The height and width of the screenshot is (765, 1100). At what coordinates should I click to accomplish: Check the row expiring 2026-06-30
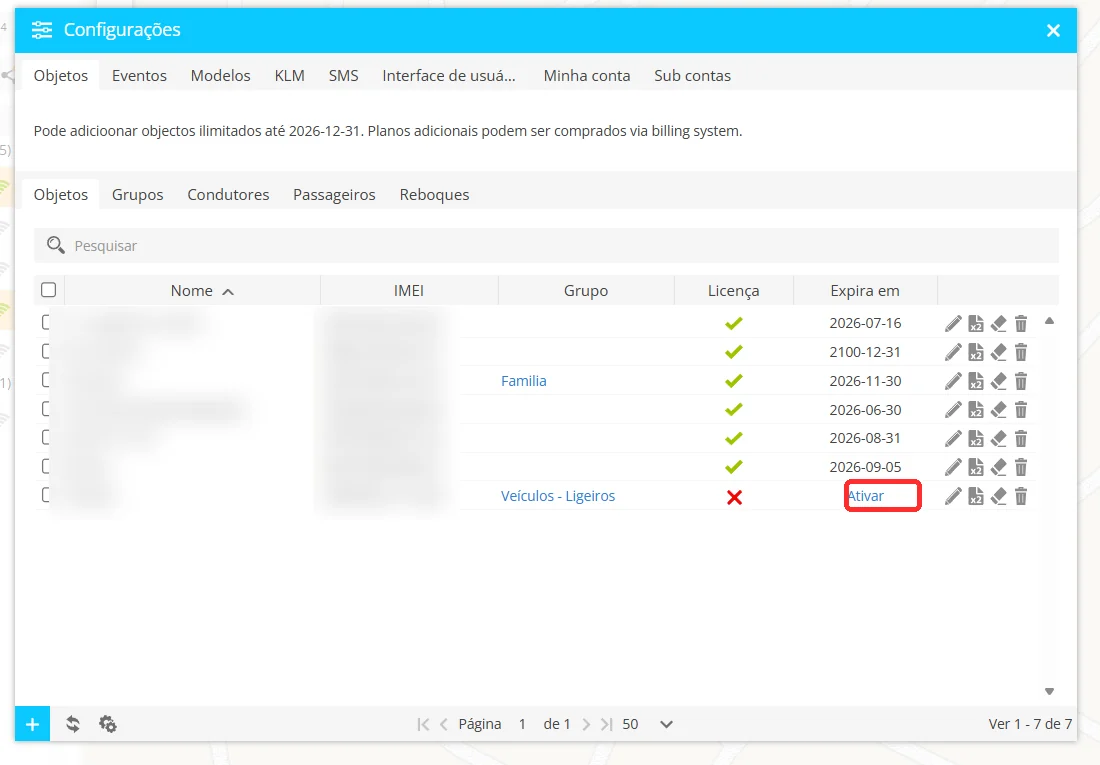point(46,409)
